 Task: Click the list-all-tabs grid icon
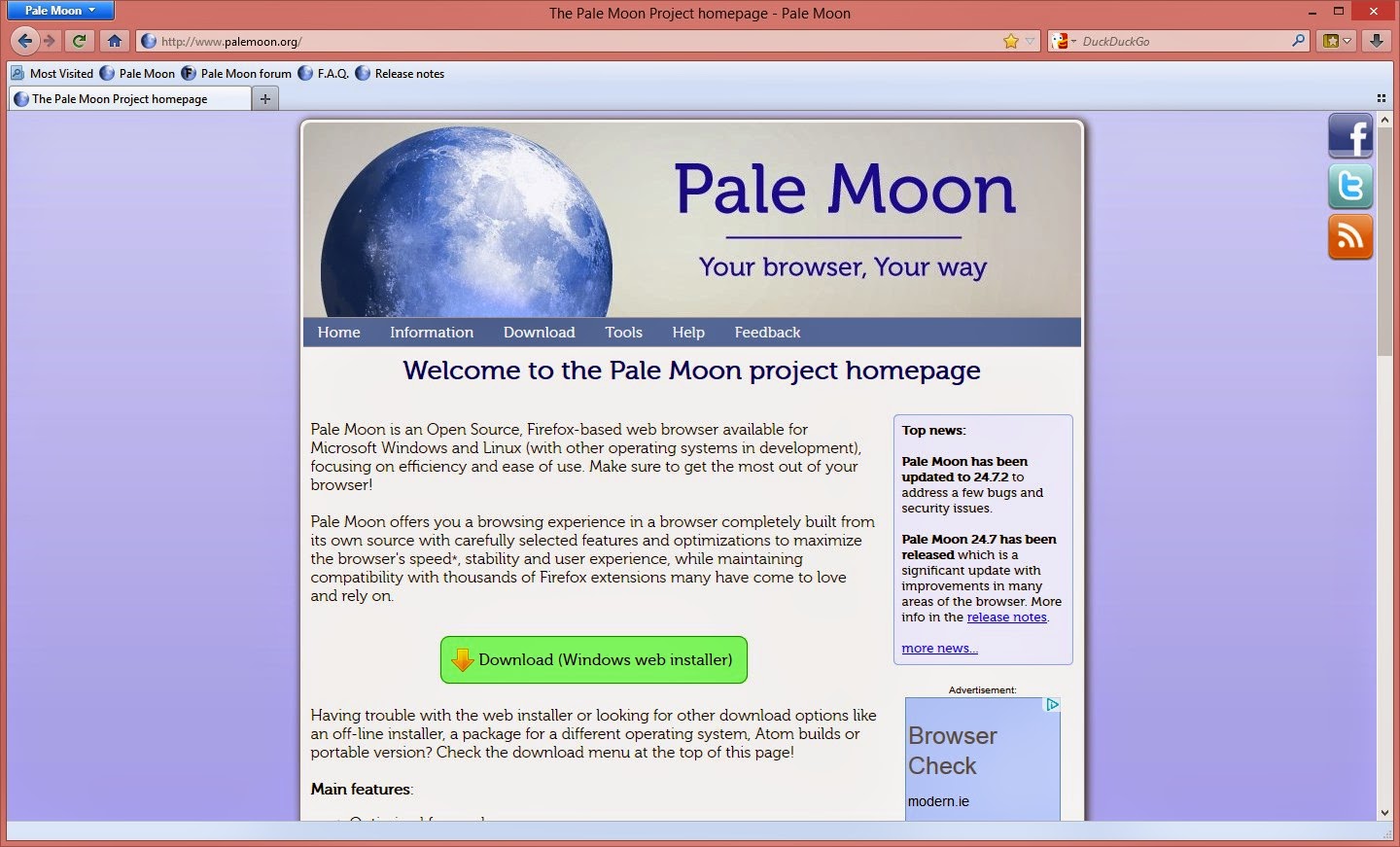pos(1382,97)
